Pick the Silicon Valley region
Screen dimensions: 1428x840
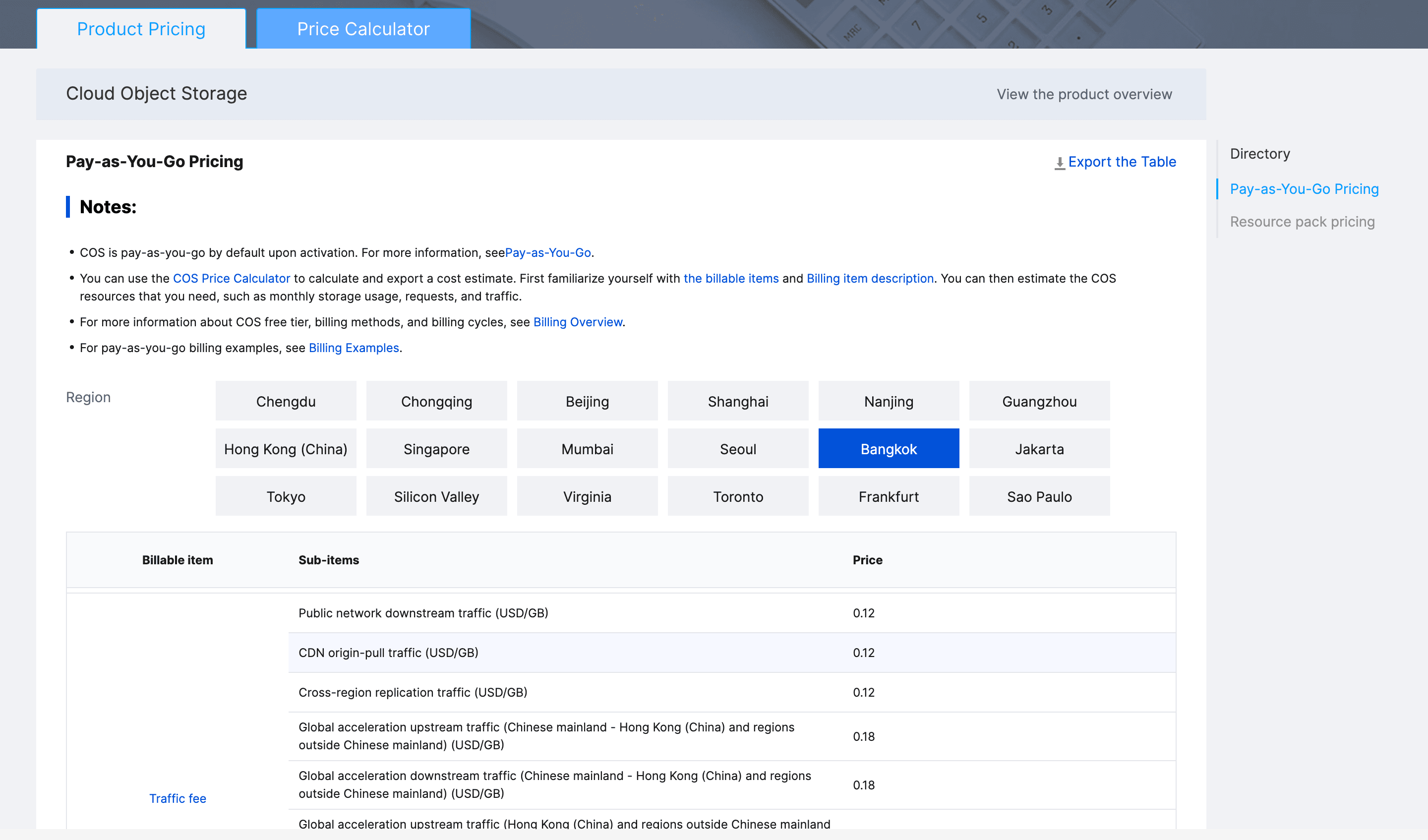click(436, 496)
